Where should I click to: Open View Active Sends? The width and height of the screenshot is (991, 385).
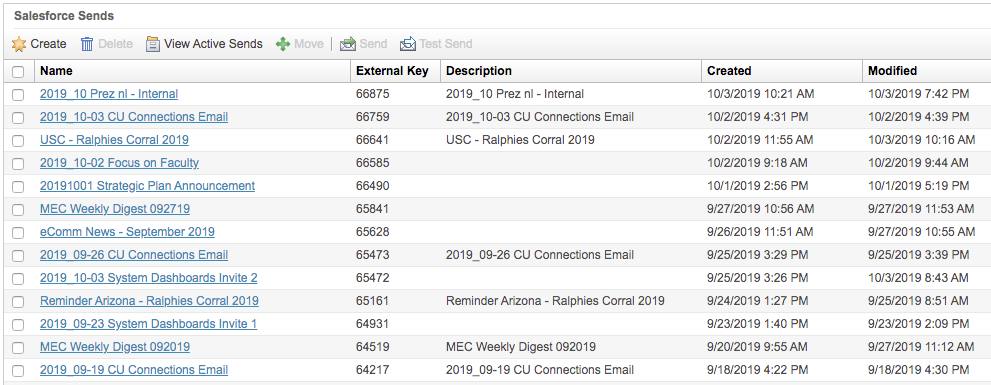coord(213,44)
